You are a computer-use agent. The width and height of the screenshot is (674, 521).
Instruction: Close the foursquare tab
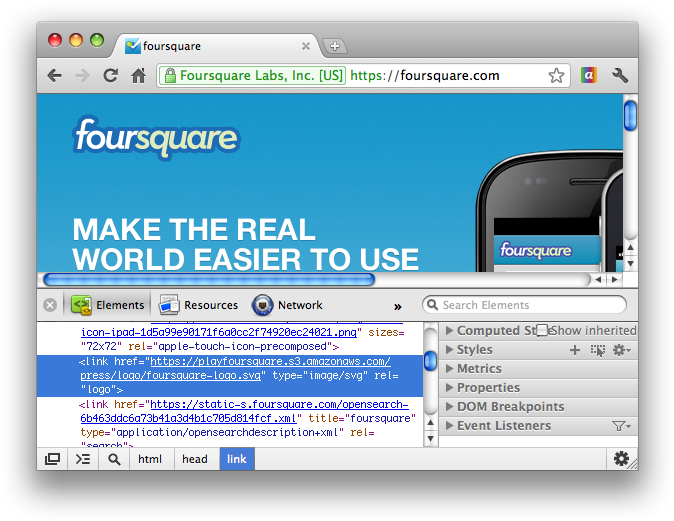pos(306,46)
